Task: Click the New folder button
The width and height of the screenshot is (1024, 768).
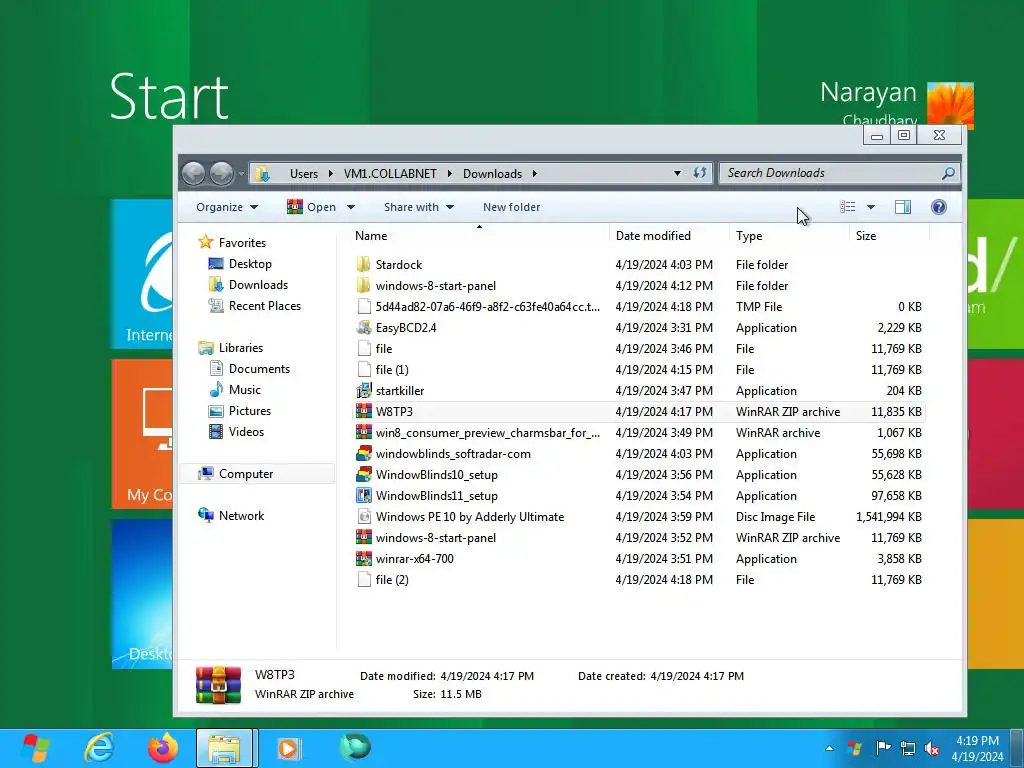Action: coord(511,207)
